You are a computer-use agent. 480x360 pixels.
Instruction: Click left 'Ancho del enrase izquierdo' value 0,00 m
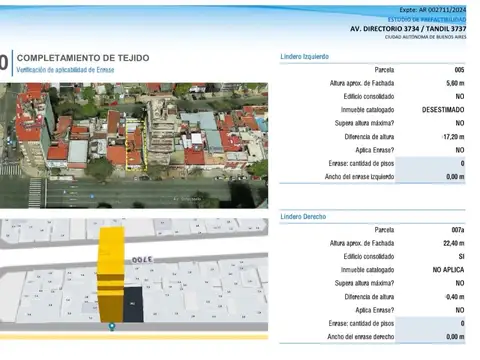(455, 177)
